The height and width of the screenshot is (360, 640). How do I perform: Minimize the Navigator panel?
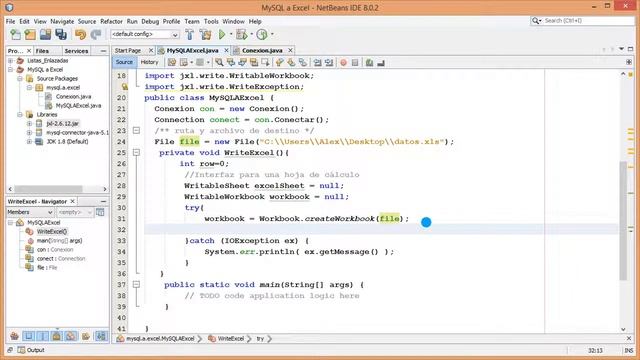pos(103,201)
